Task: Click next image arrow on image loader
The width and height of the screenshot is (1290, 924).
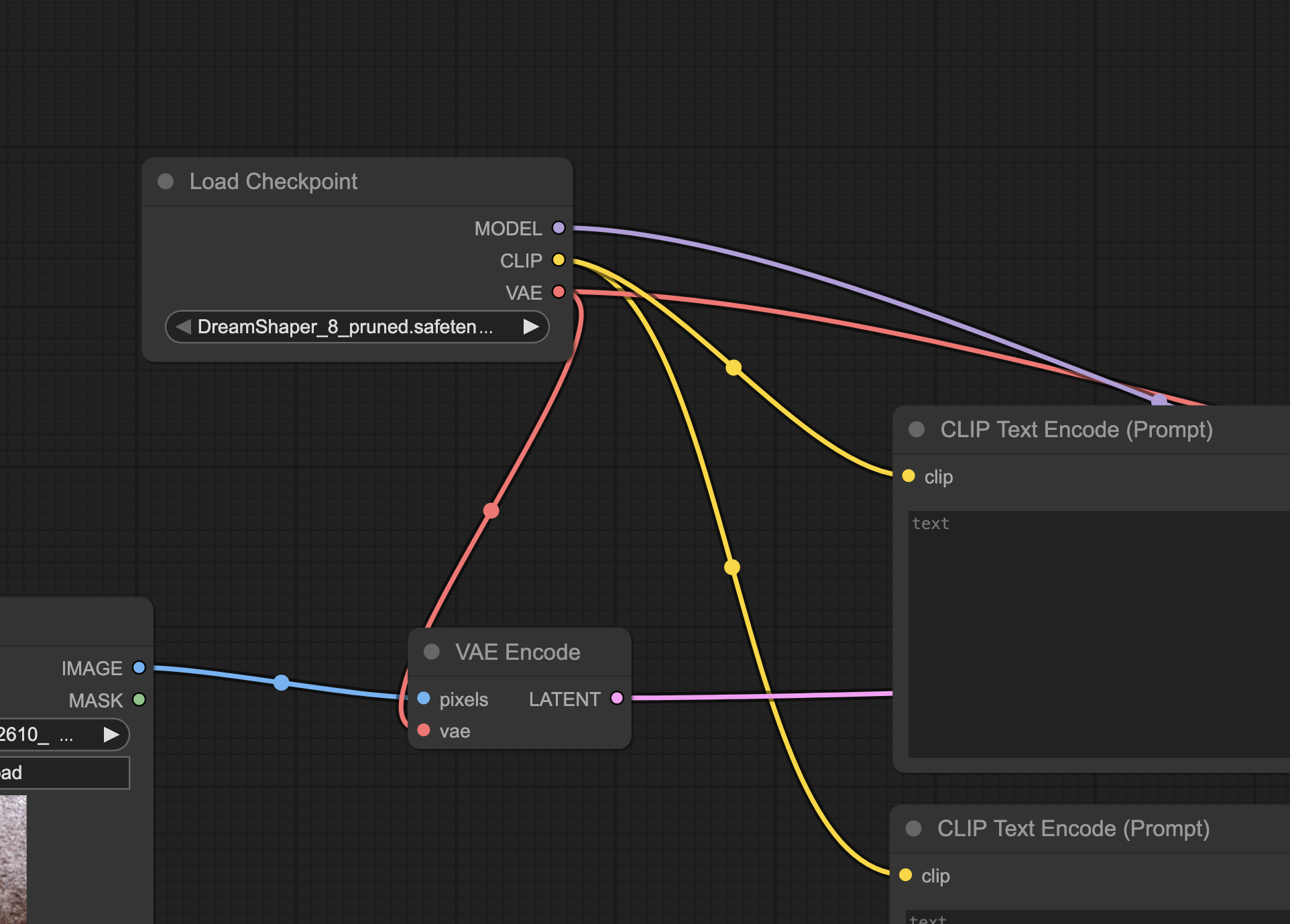Action: (111, 734)
